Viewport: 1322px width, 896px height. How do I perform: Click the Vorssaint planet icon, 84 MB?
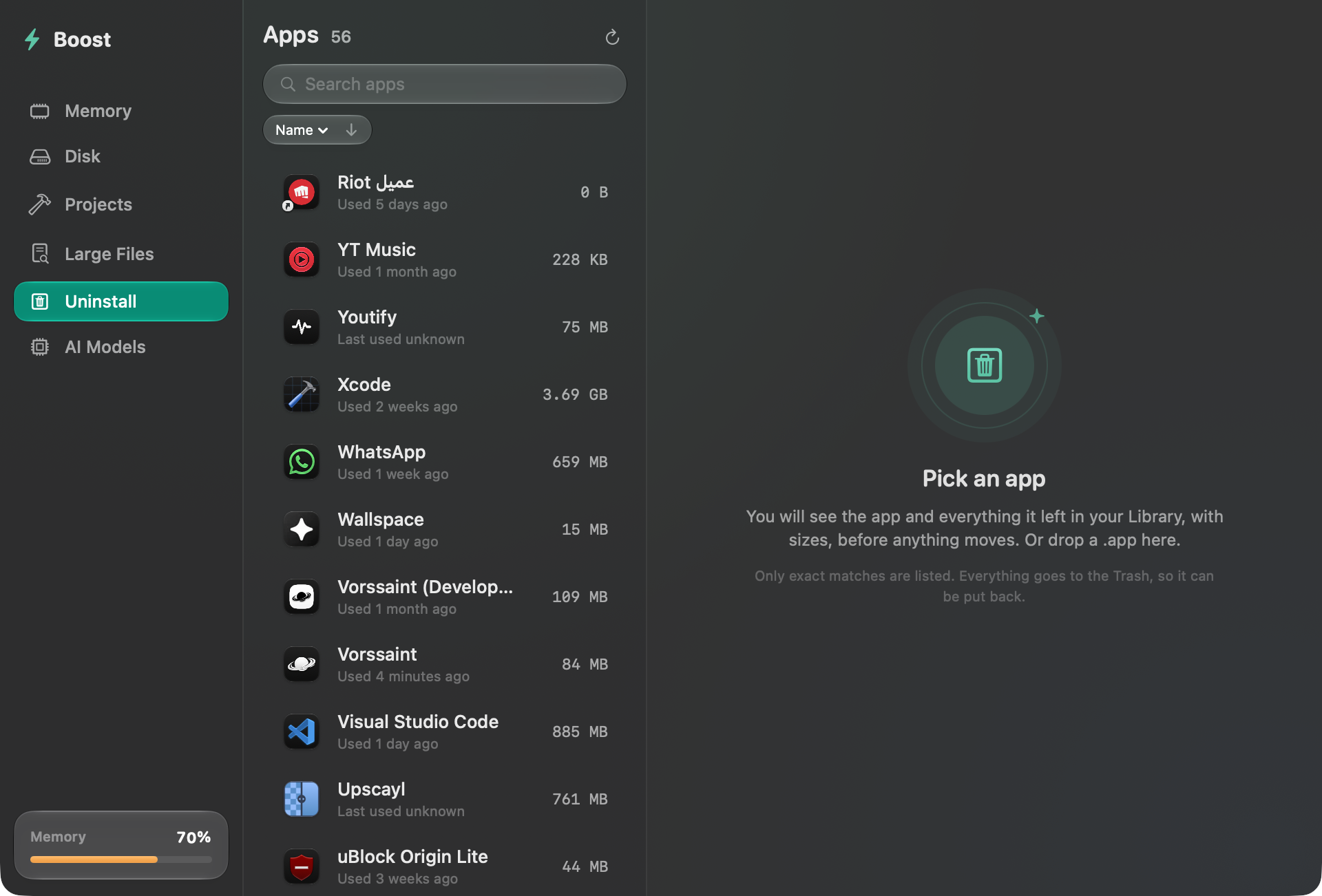pos(302,664)
